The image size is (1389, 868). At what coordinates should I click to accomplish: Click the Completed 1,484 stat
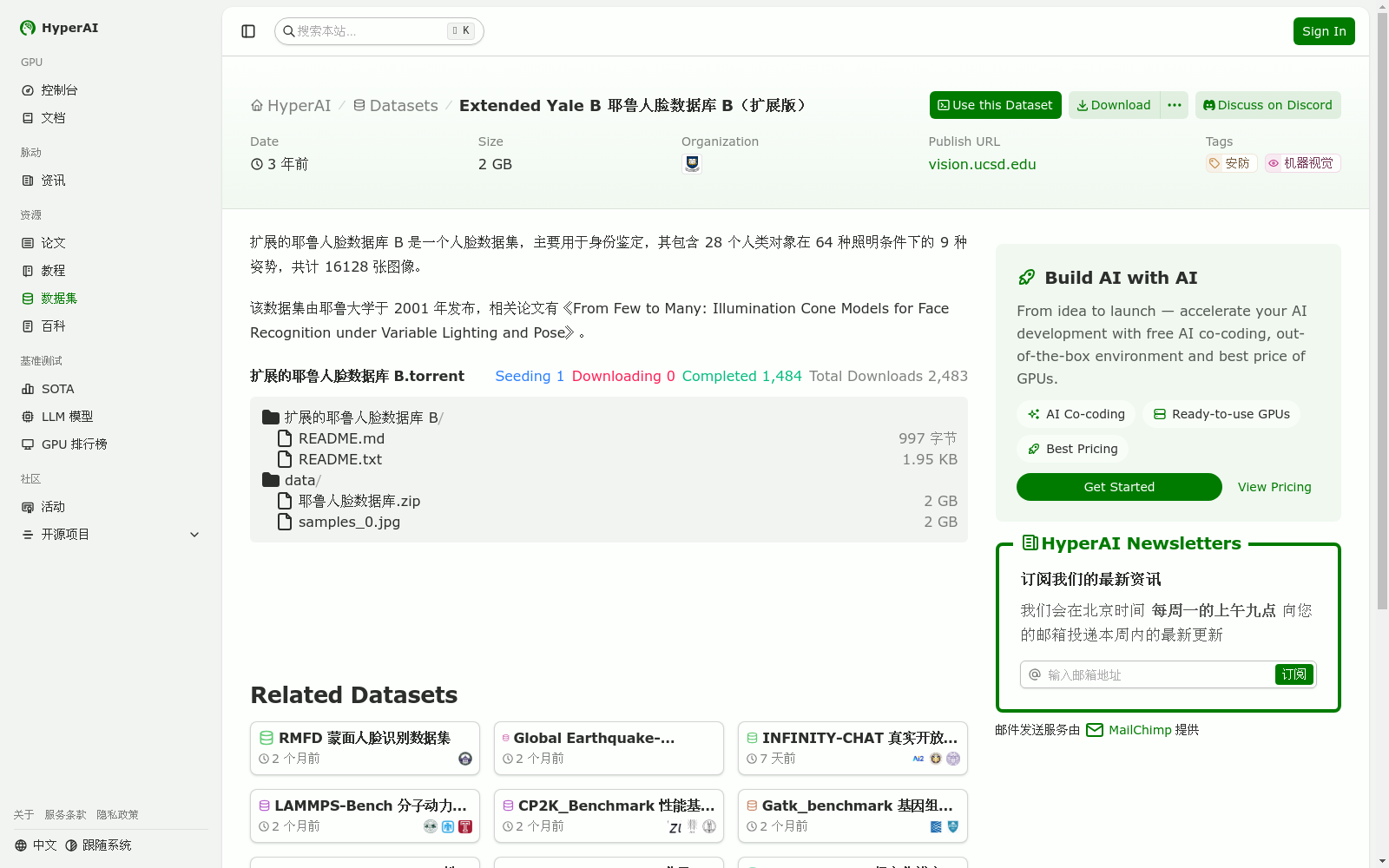pyautogui.click(x=741, y=376)
